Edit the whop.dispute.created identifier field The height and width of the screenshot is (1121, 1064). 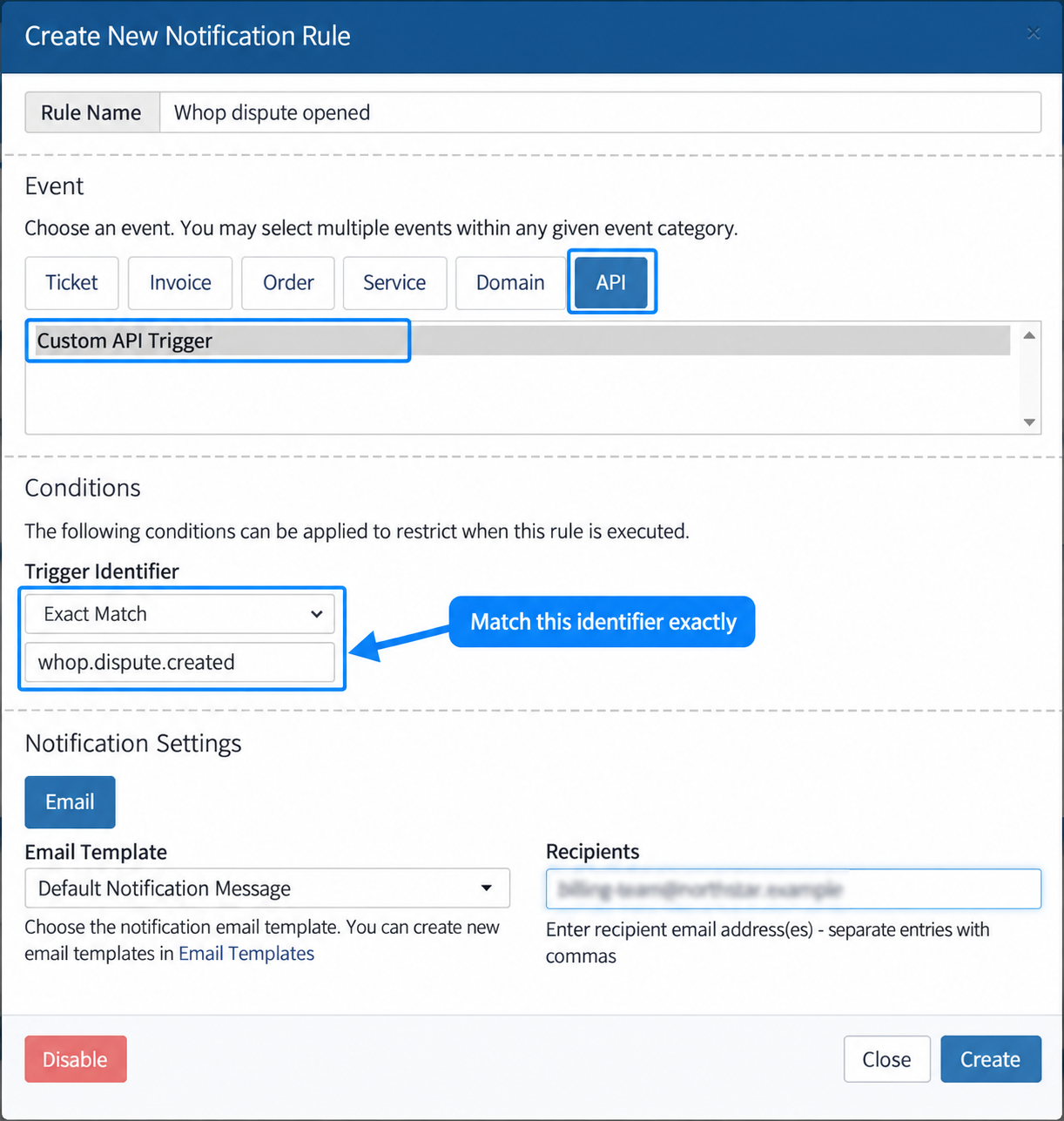click(180, 662)
